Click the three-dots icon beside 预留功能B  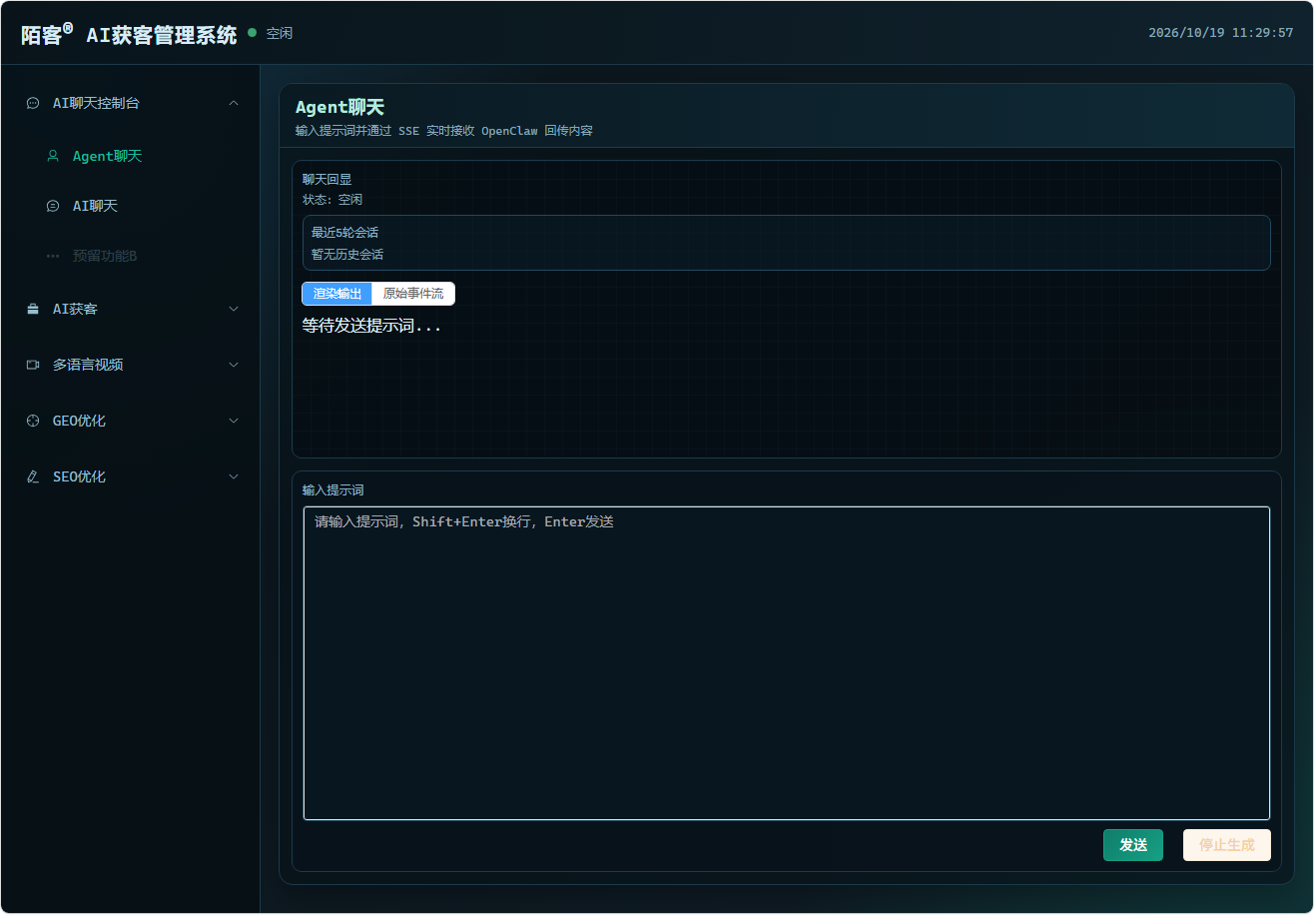pos(53,256)
